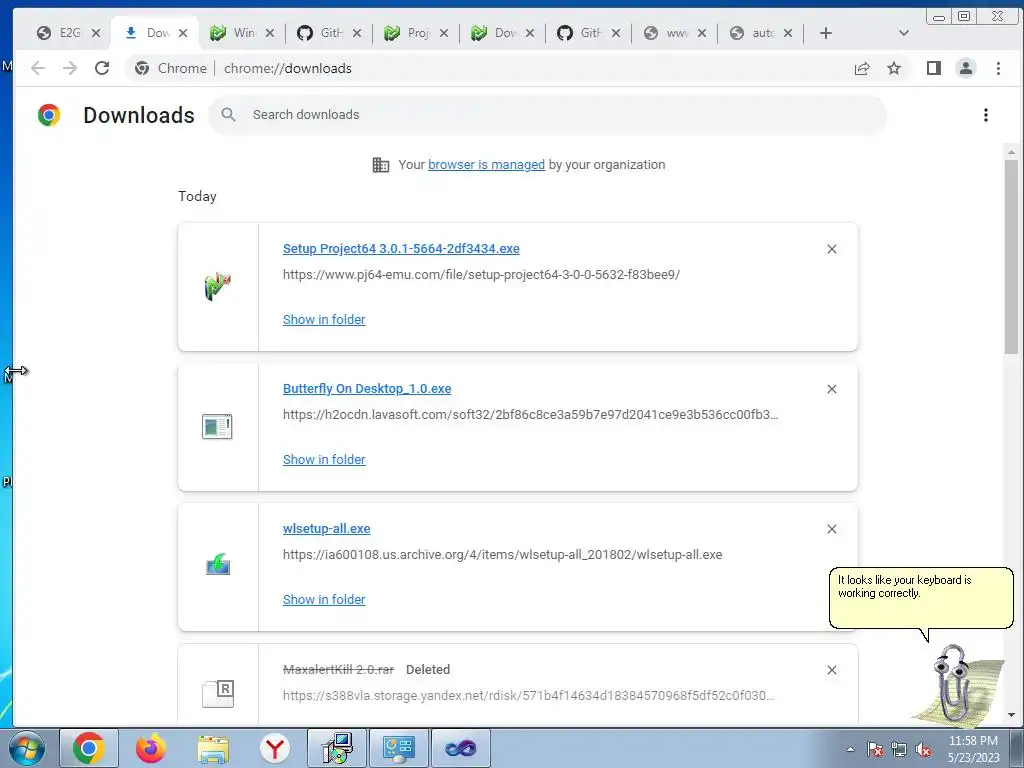Open the tab search dropdown chevron
Image resolution: width=1024 pixels, height=768 pixels.
(x=904, y=33)
